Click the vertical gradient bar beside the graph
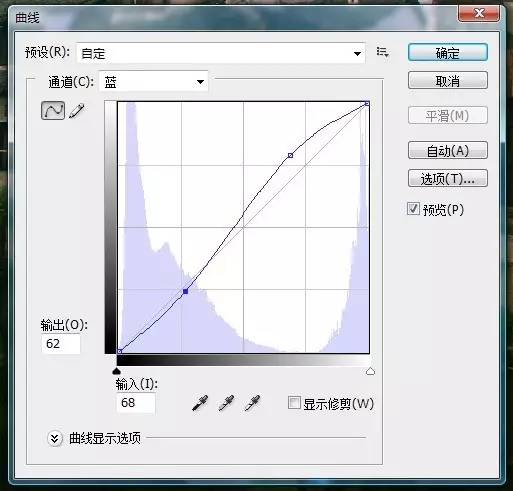 coord(110,227)
